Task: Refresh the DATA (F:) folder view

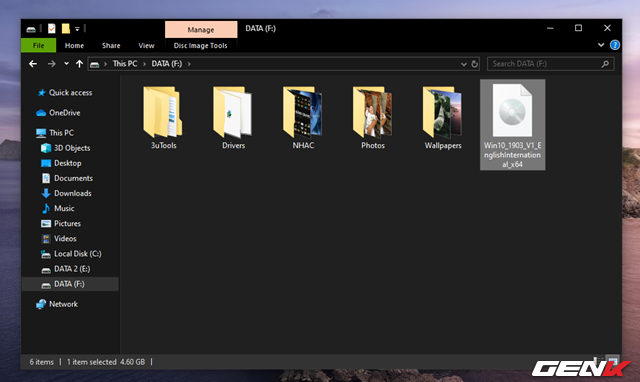Action: point(474,64)
